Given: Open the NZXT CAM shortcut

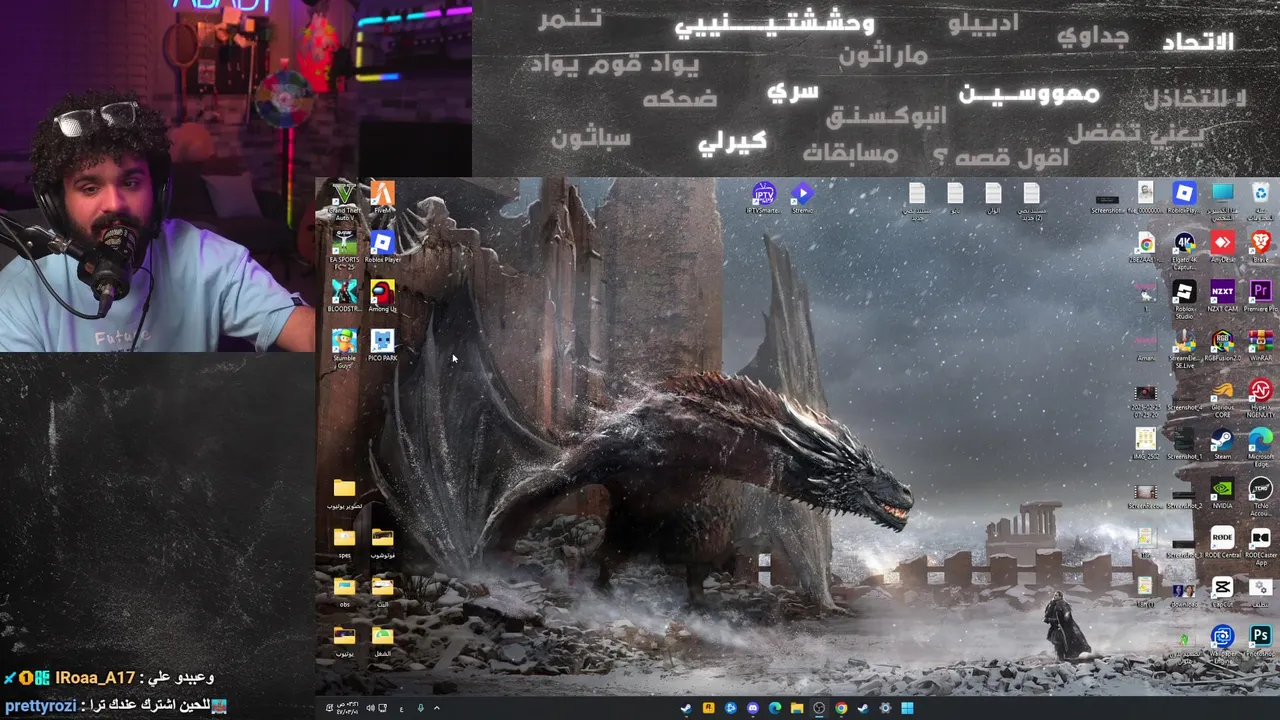Looking at the screenshot, I should [x=1222, y=296].
